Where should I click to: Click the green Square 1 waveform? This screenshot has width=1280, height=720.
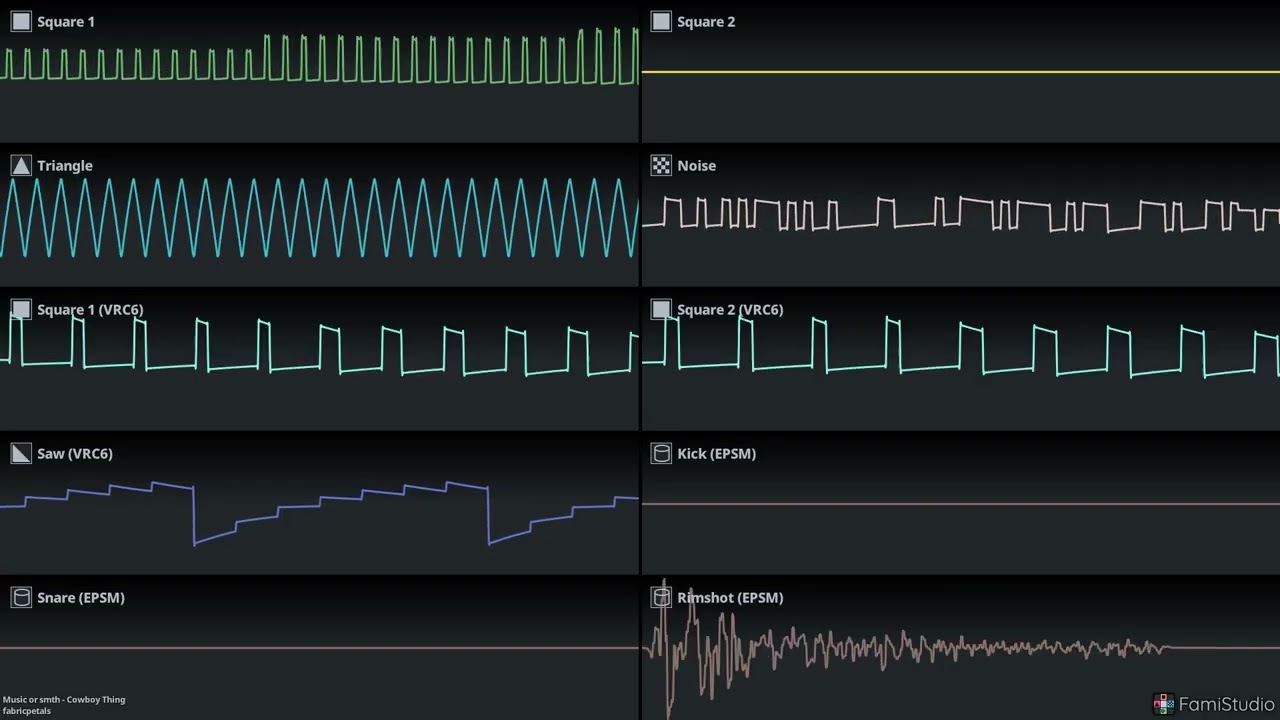(x=320, y=57)
